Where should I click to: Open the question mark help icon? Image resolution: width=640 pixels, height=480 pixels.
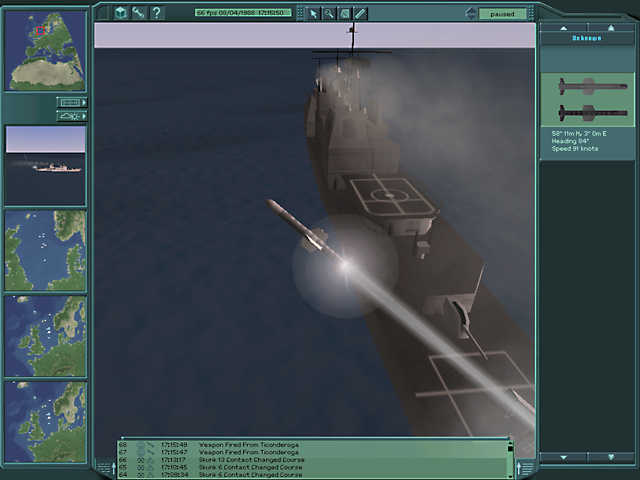point(157,13)
